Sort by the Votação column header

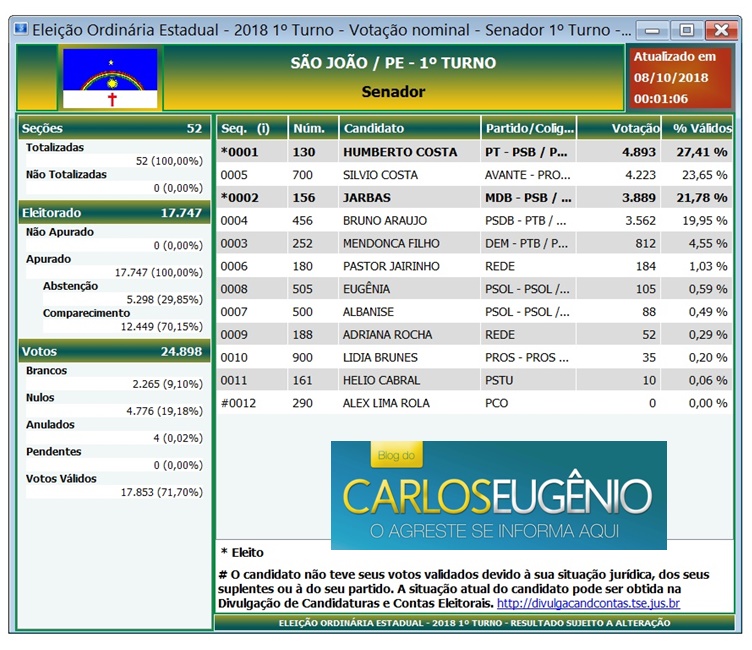click(619, 128)
